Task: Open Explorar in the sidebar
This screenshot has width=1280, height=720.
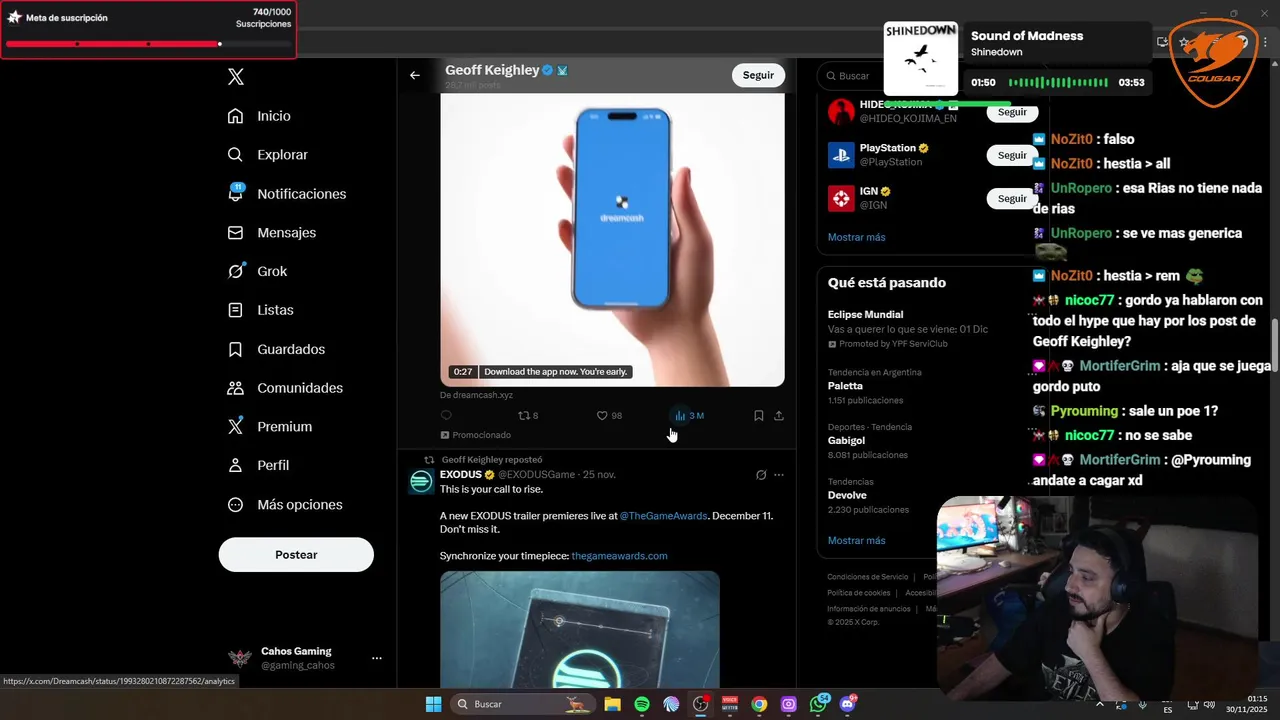Action: (x=267, y=155)
